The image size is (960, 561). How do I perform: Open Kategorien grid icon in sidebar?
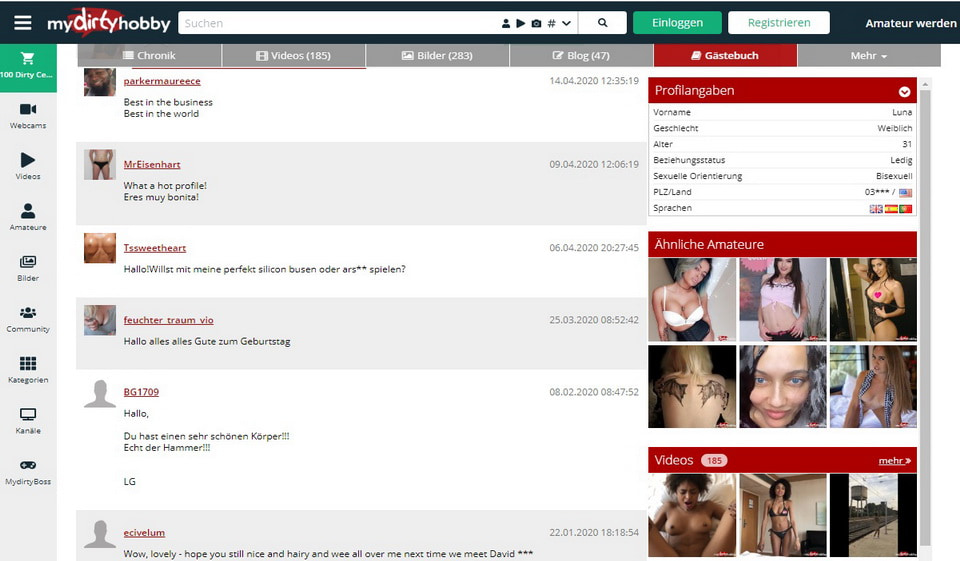[28, 364]
